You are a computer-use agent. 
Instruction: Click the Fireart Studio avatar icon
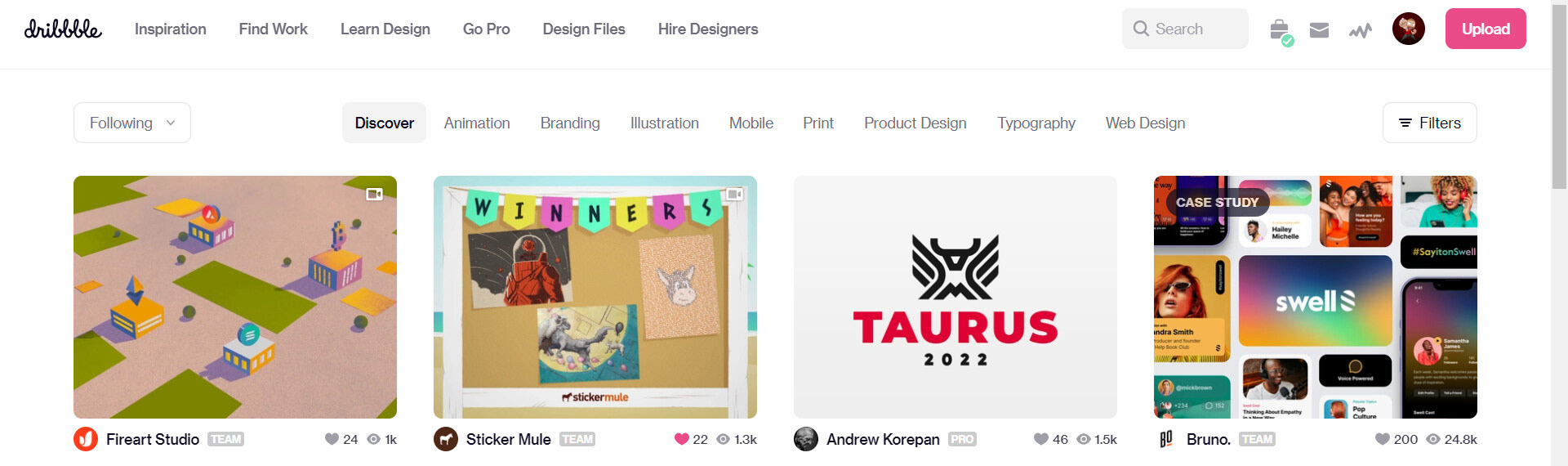[86, 439]
